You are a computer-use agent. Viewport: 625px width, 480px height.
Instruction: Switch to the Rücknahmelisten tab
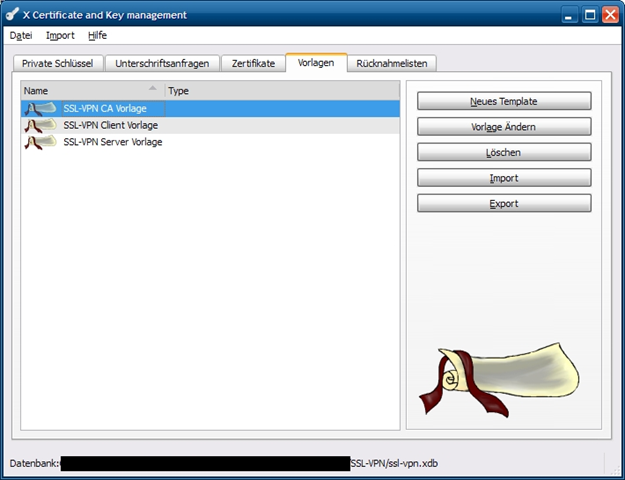click(392, 63)
